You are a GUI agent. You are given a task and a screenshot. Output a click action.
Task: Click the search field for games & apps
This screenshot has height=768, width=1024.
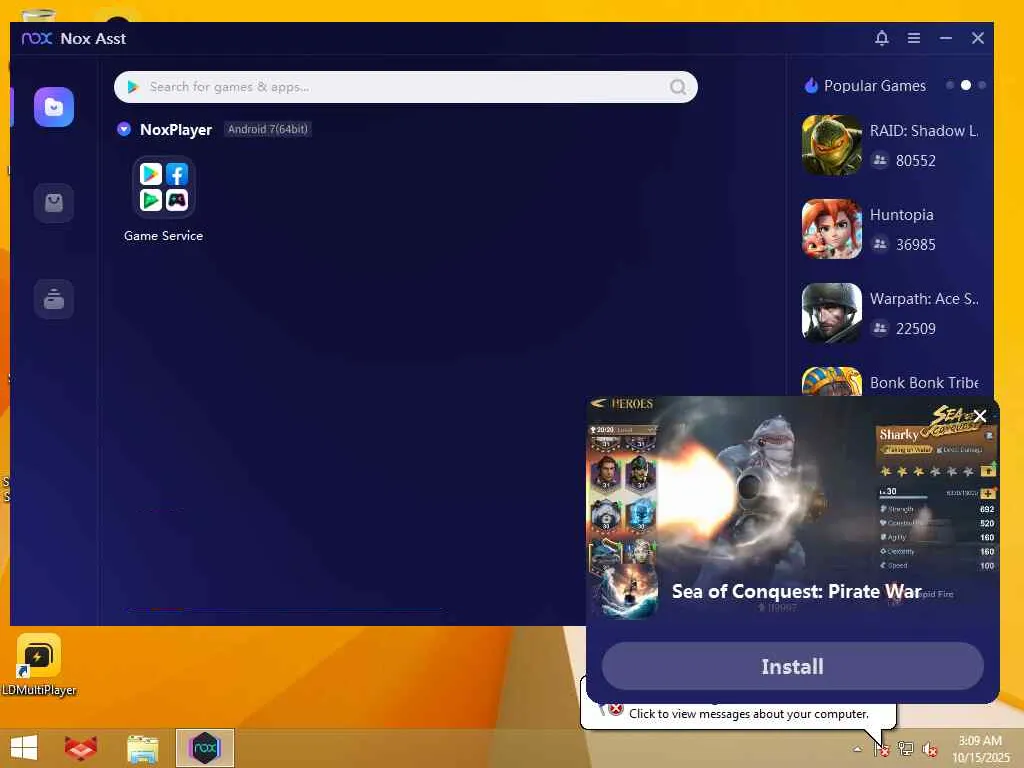point(406,87)
